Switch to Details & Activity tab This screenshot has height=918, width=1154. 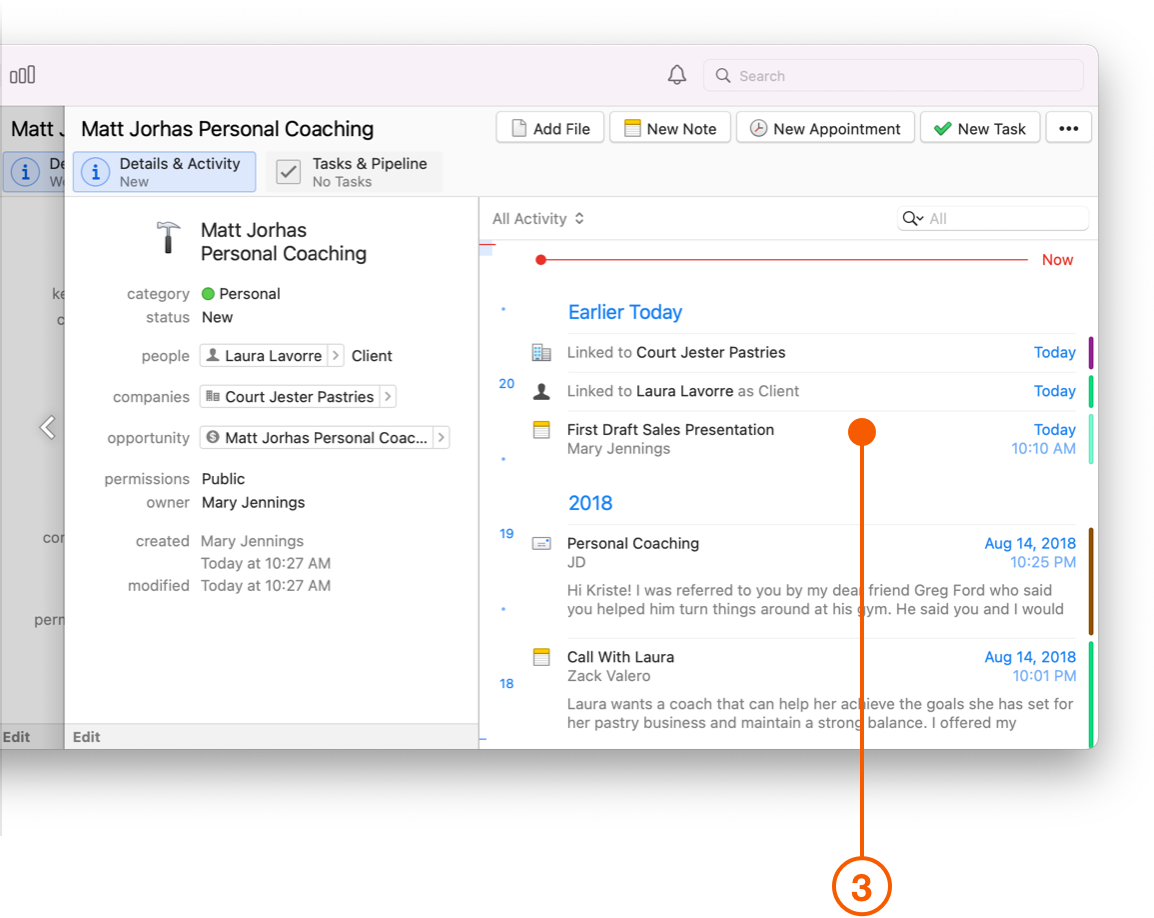click(164, 172)
